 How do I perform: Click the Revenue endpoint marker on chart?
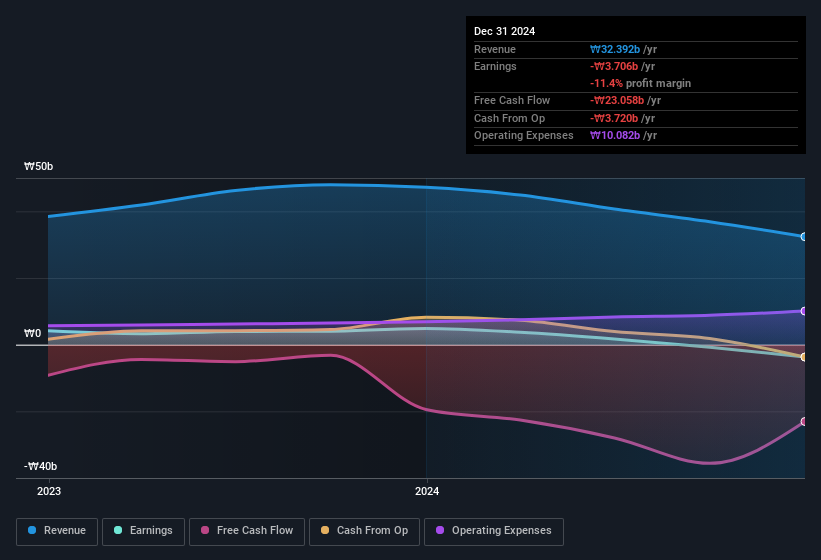click(804, 237)
